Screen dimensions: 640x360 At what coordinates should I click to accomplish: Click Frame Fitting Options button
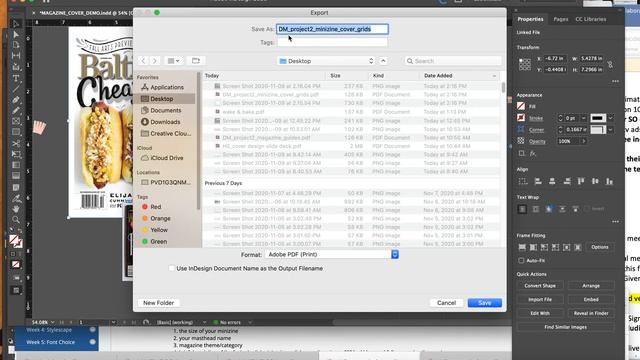tap(600, 247)
